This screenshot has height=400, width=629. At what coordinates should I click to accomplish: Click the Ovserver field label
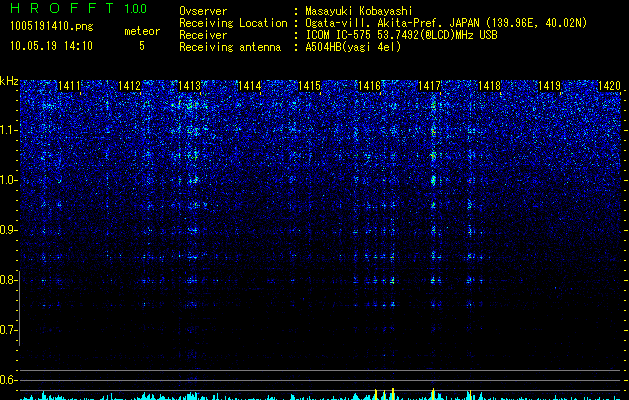203,12
